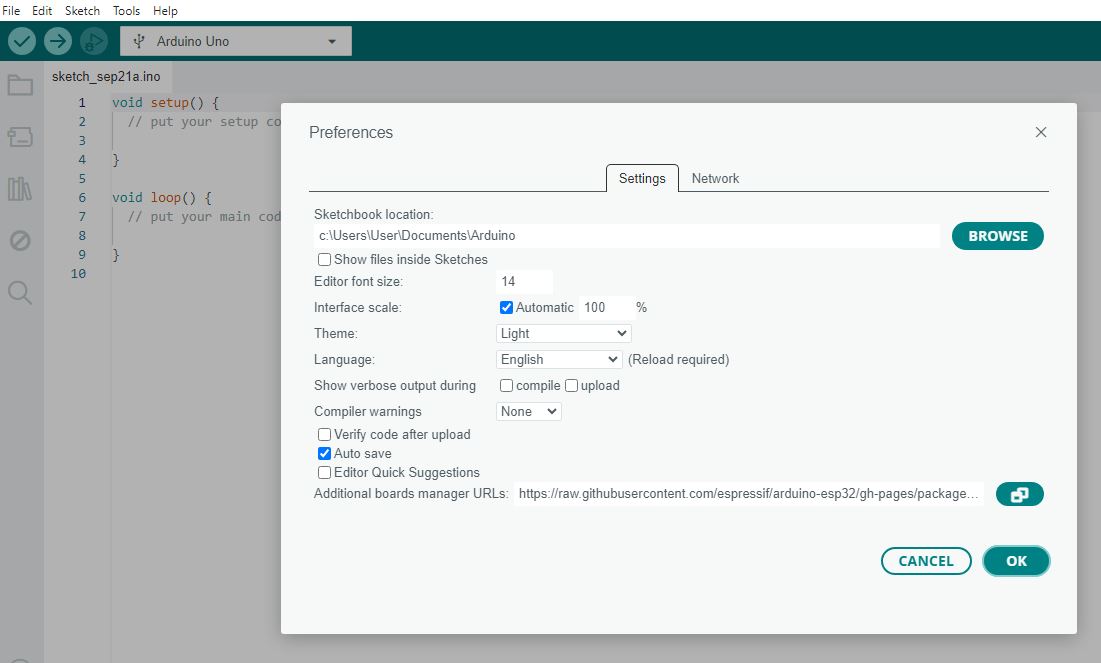
Task: Enable verbose output during compile
Action: click(506, 385)
